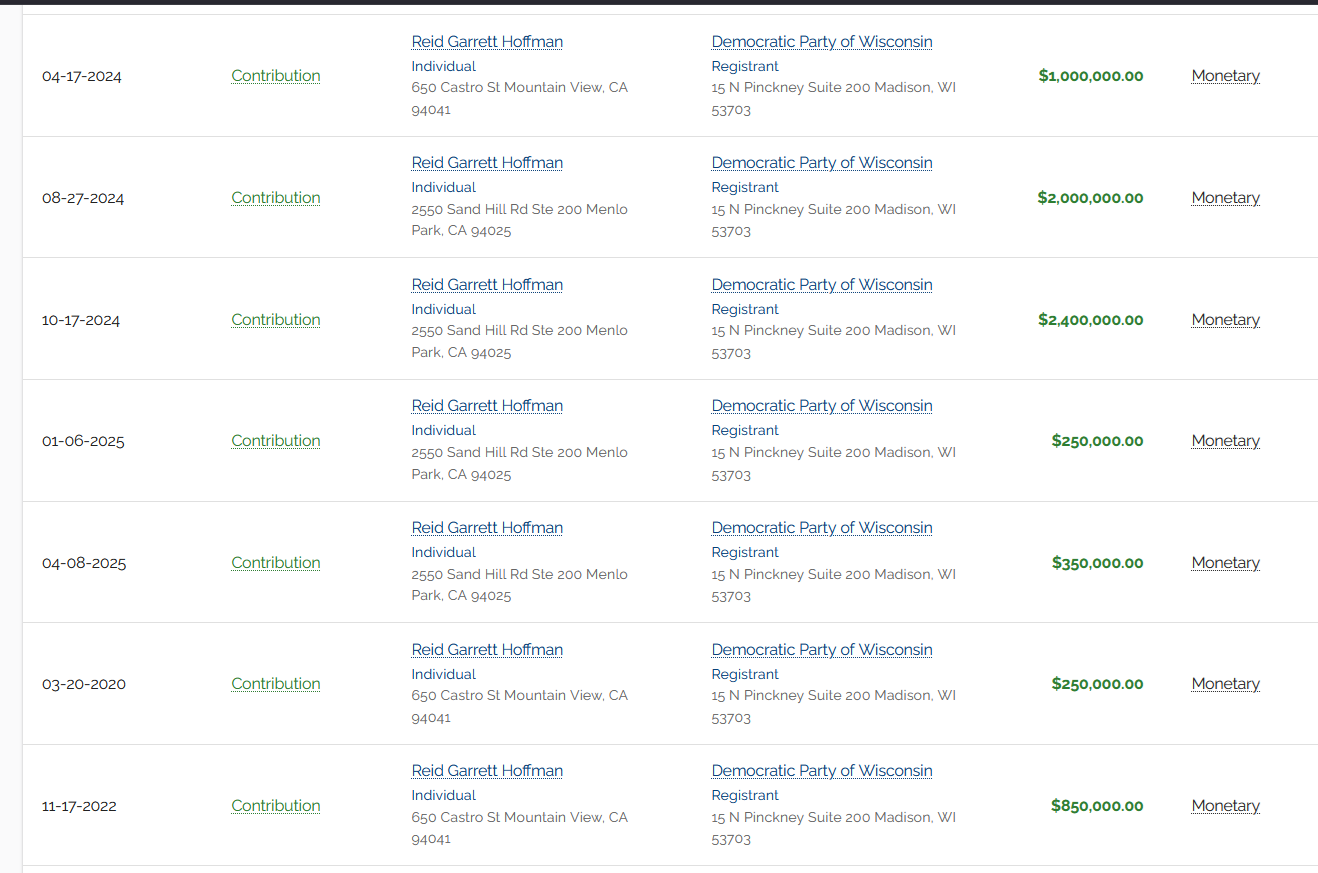
Task: Click Democratic Party of Wisconsin for $850,000.00 contribution
Action: [x=821, y=771]
